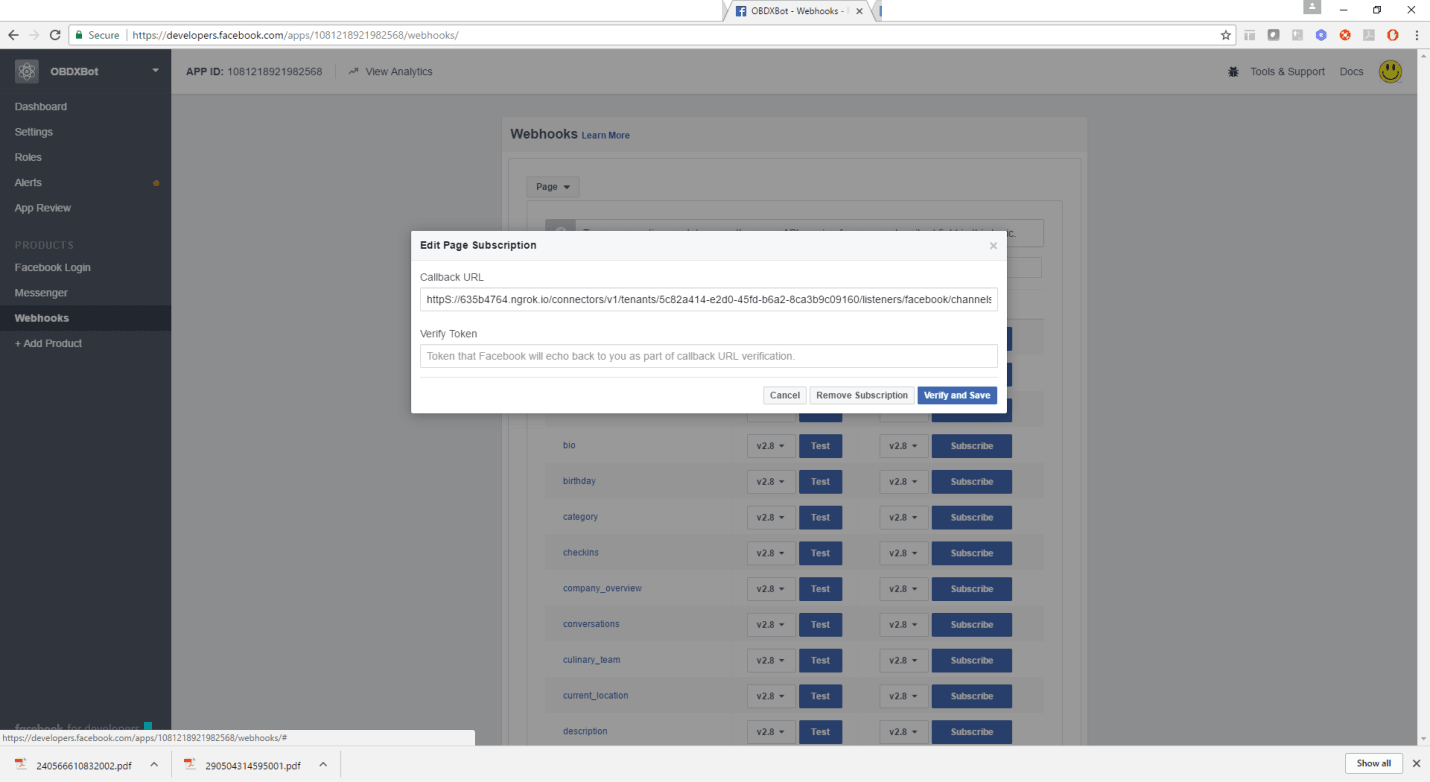Open the smiley face profile icon
The width and height of the screenshot is (1430, 782).
1390,71
